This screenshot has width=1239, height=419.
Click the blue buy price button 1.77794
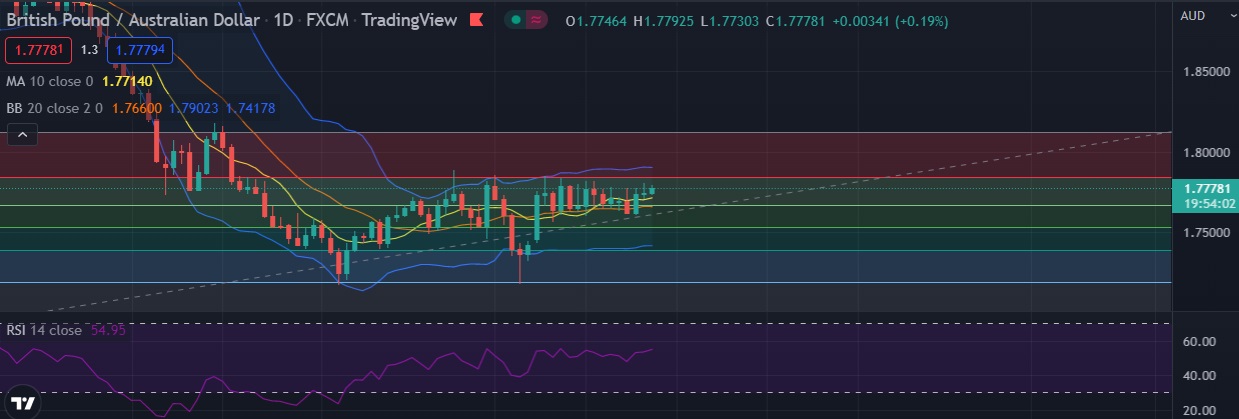tap(139, 48)
